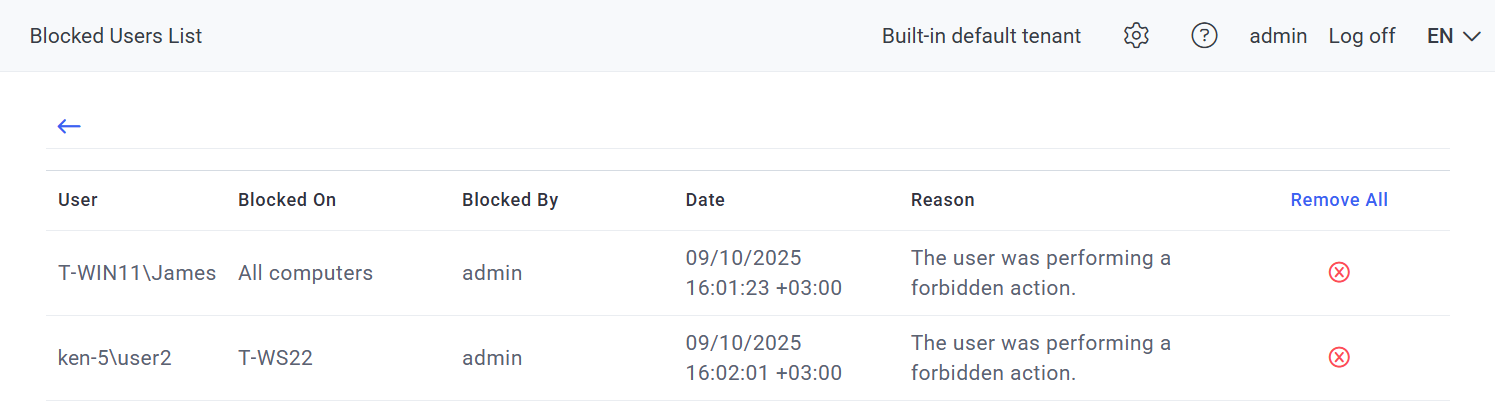Click the All computers cell
The width and height of the screenshot is (1495, 406).
coord(305,273)
